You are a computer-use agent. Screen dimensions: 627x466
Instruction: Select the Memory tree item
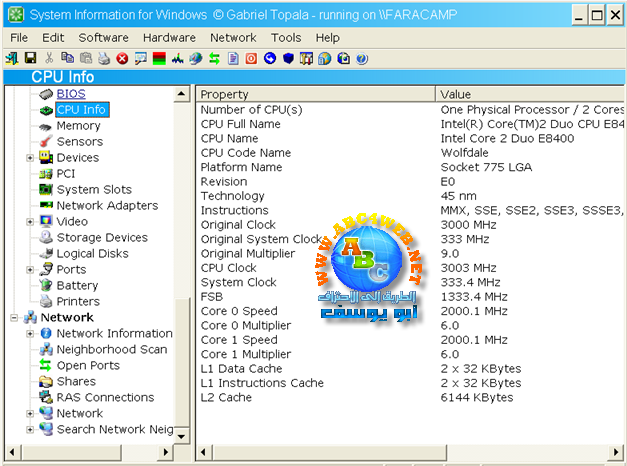coord(78,126)
